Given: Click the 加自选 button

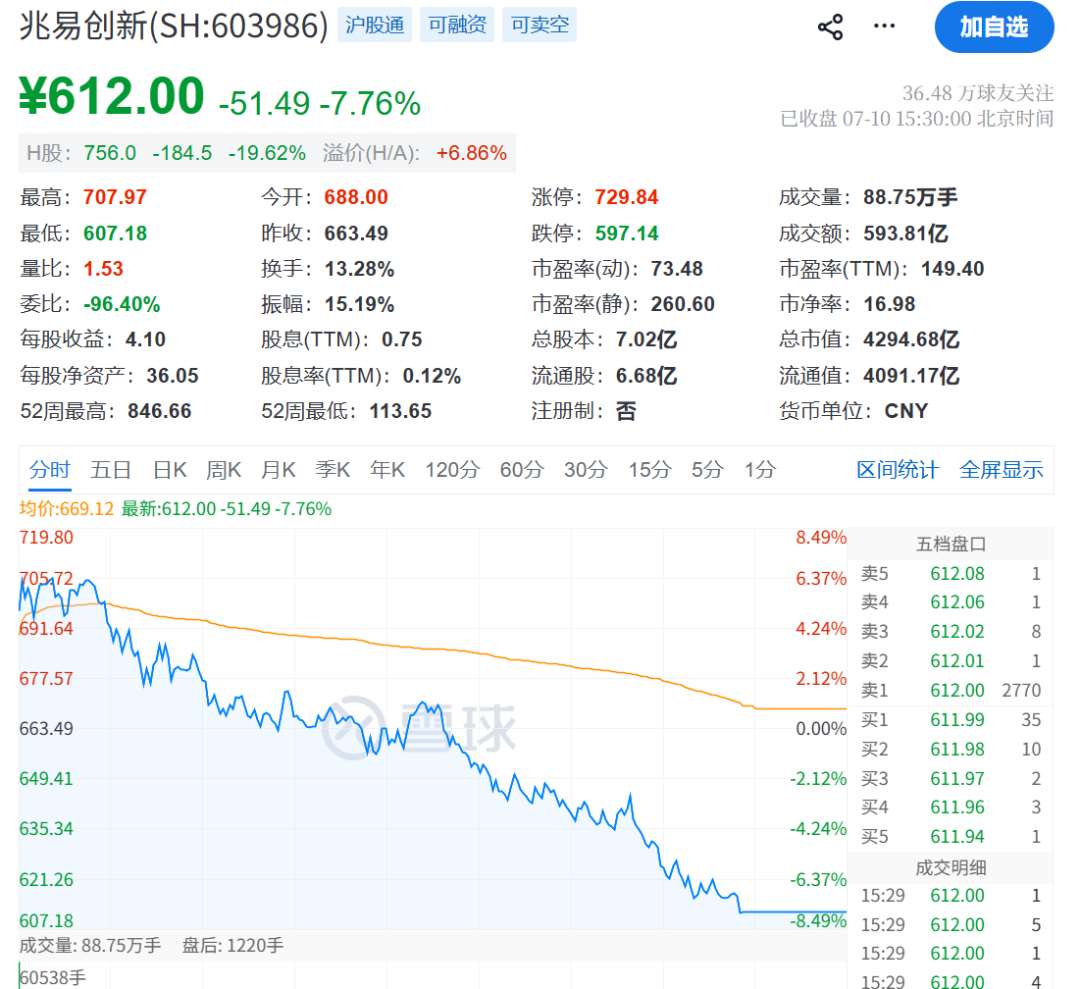Looking at the screenshot, I should (994, 27).
